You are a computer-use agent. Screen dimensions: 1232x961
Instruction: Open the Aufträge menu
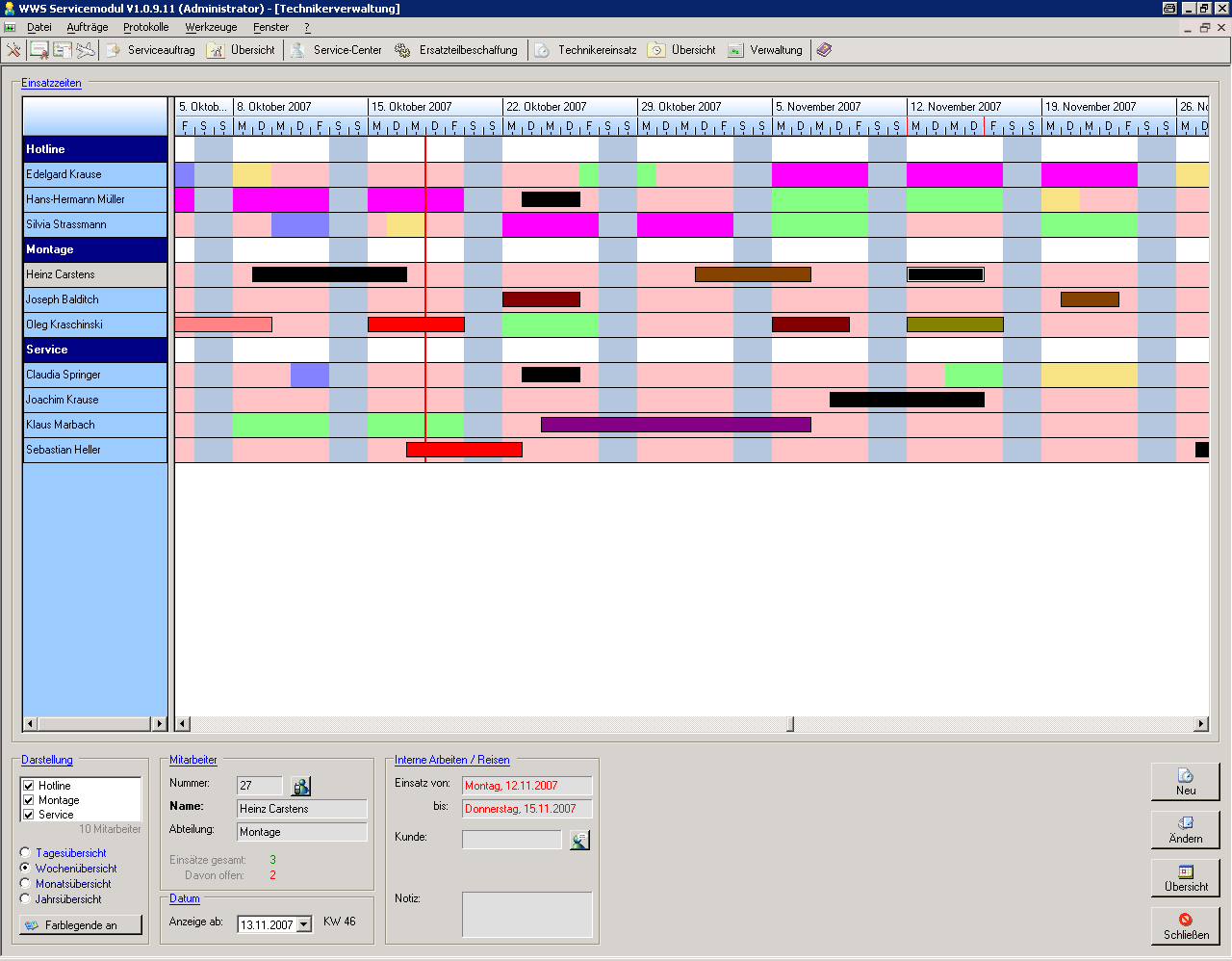pyautogui.click(x=87, y=27)
